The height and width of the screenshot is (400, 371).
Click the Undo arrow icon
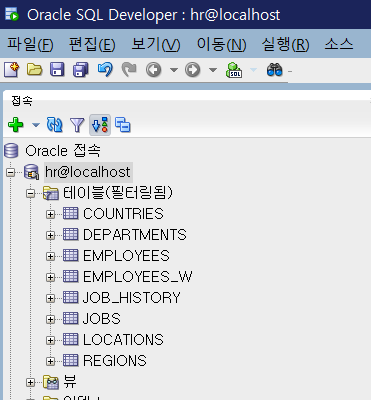105,70
